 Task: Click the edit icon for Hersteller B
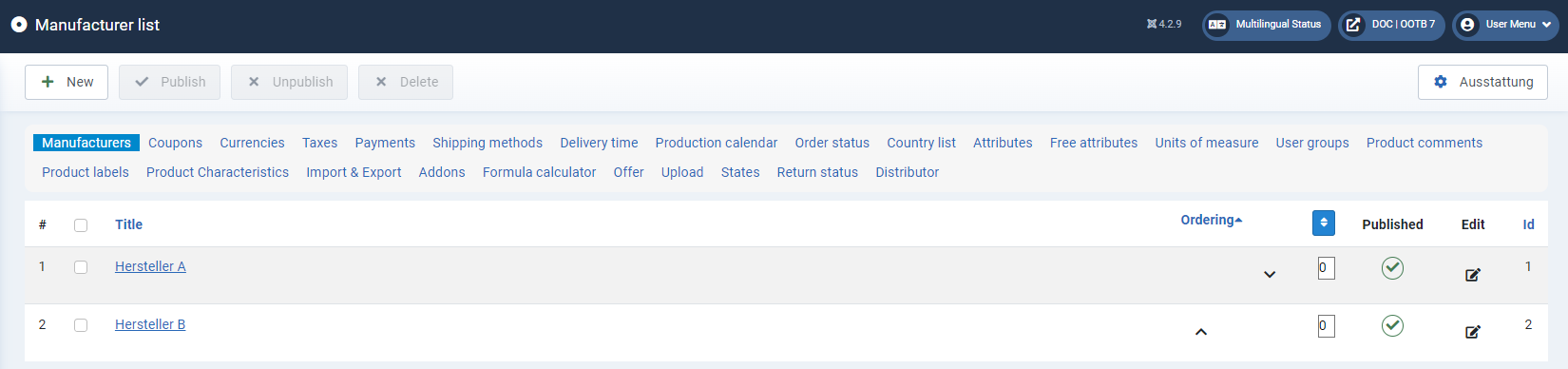[x=1472, y=332]
